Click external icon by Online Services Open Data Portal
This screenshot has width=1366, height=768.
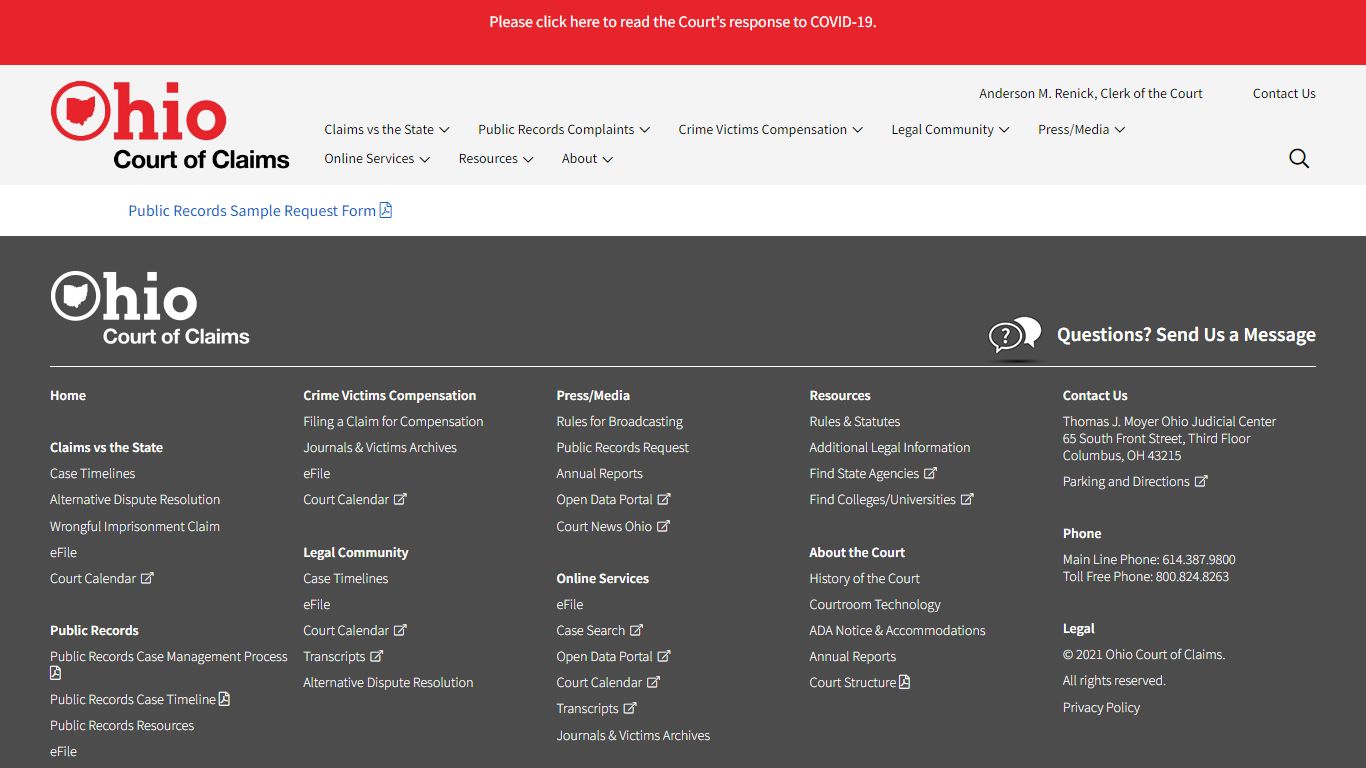(x=664, y=656)
